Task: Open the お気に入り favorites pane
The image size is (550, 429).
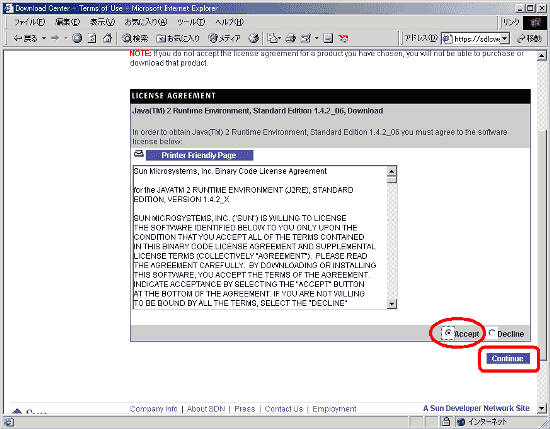Action: pyautogui.click(x=178, y=38)
